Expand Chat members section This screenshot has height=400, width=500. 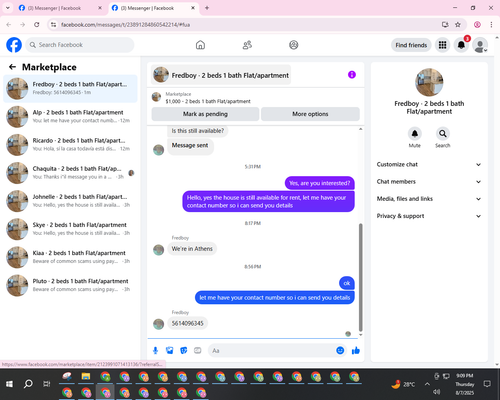click(429, 182)
